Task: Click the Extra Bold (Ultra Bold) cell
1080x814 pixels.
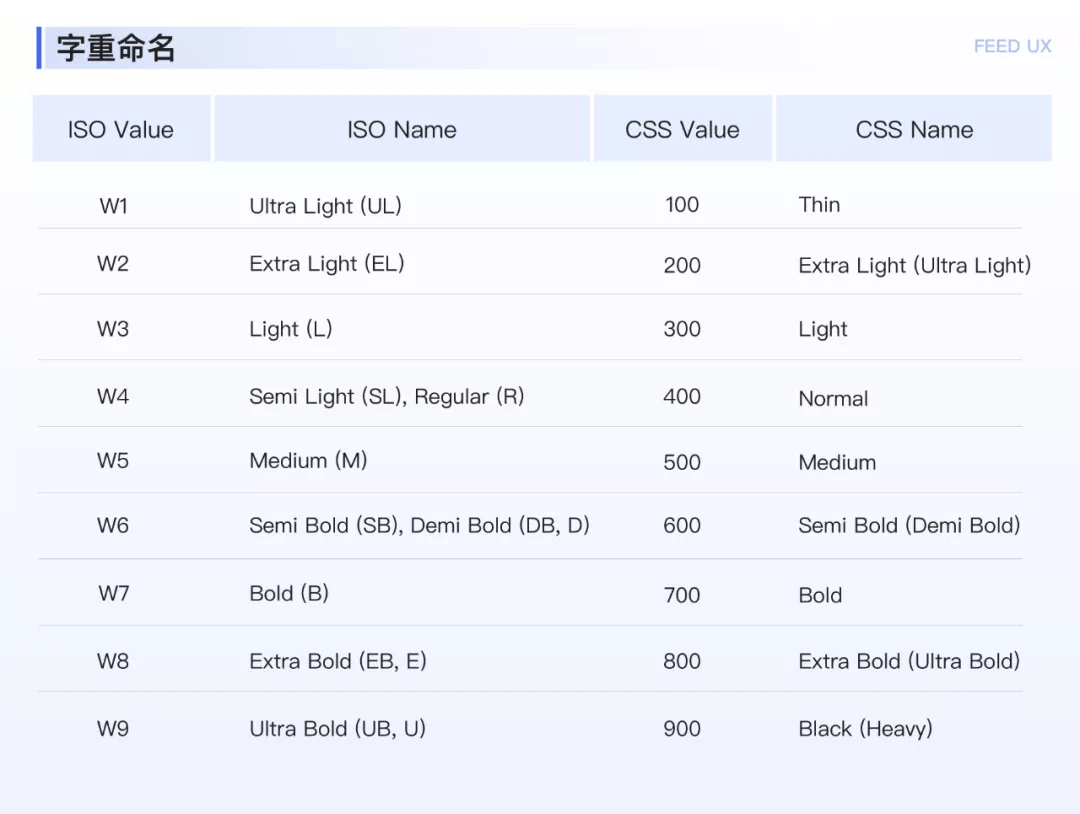Action: (909, 661)
